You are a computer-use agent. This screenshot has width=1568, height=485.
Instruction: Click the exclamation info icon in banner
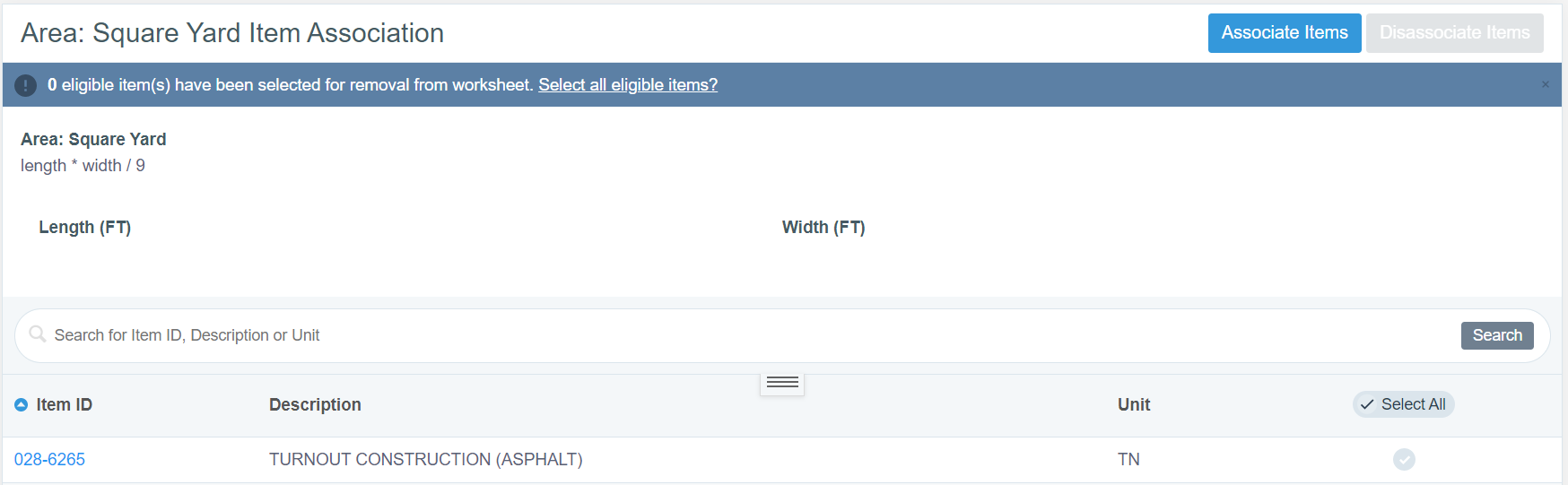coord(25,85)
